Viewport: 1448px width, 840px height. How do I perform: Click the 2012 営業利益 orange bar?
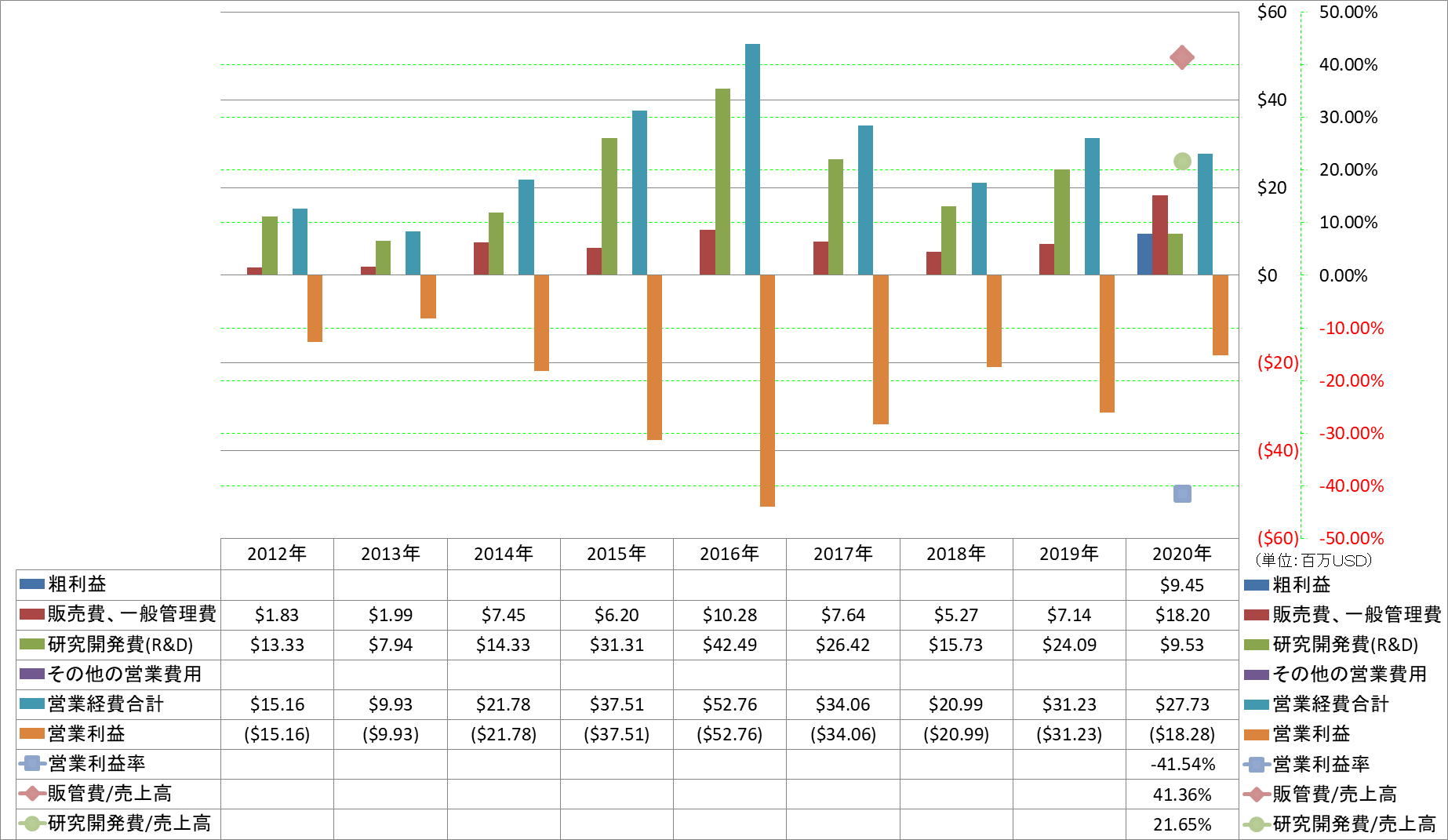click(x=315, y=308)
